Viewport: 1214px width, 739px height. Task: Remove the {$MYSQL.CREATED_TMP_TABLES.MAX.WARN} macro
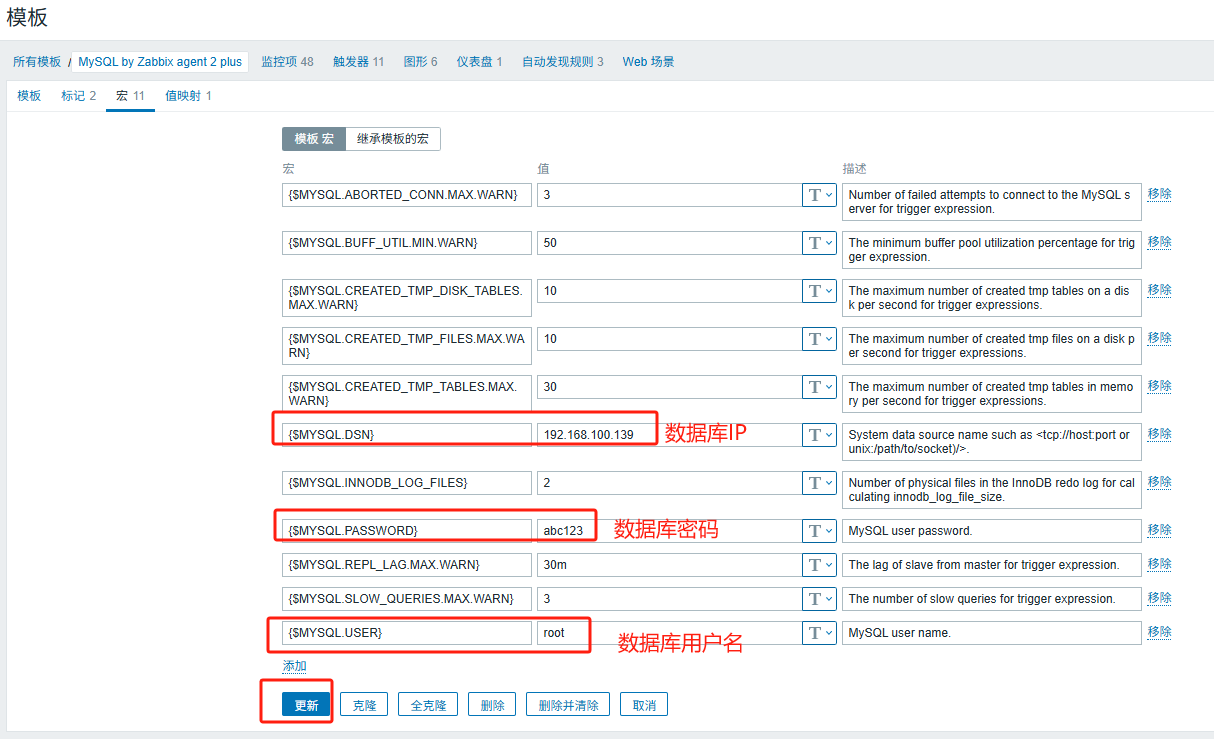coord(1159,386)
